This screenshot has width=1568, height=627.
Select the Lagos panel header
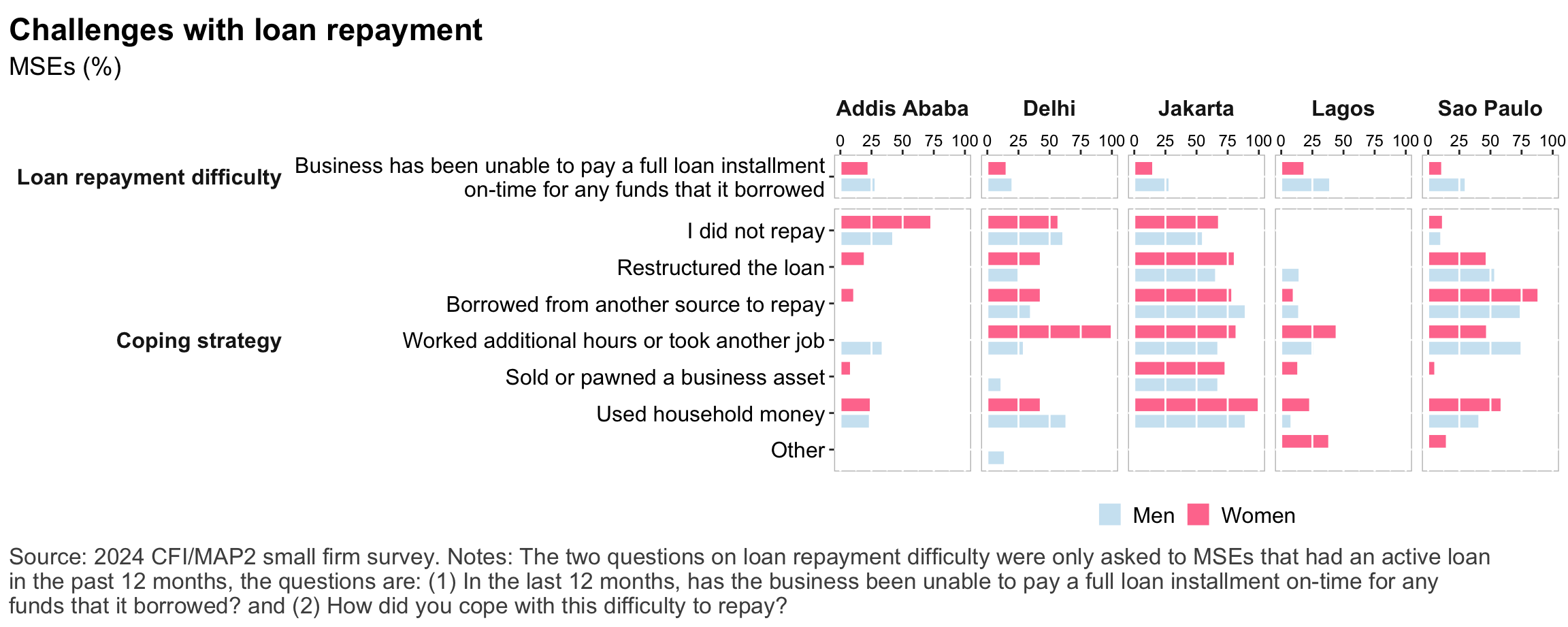(x=1343, y=109)
